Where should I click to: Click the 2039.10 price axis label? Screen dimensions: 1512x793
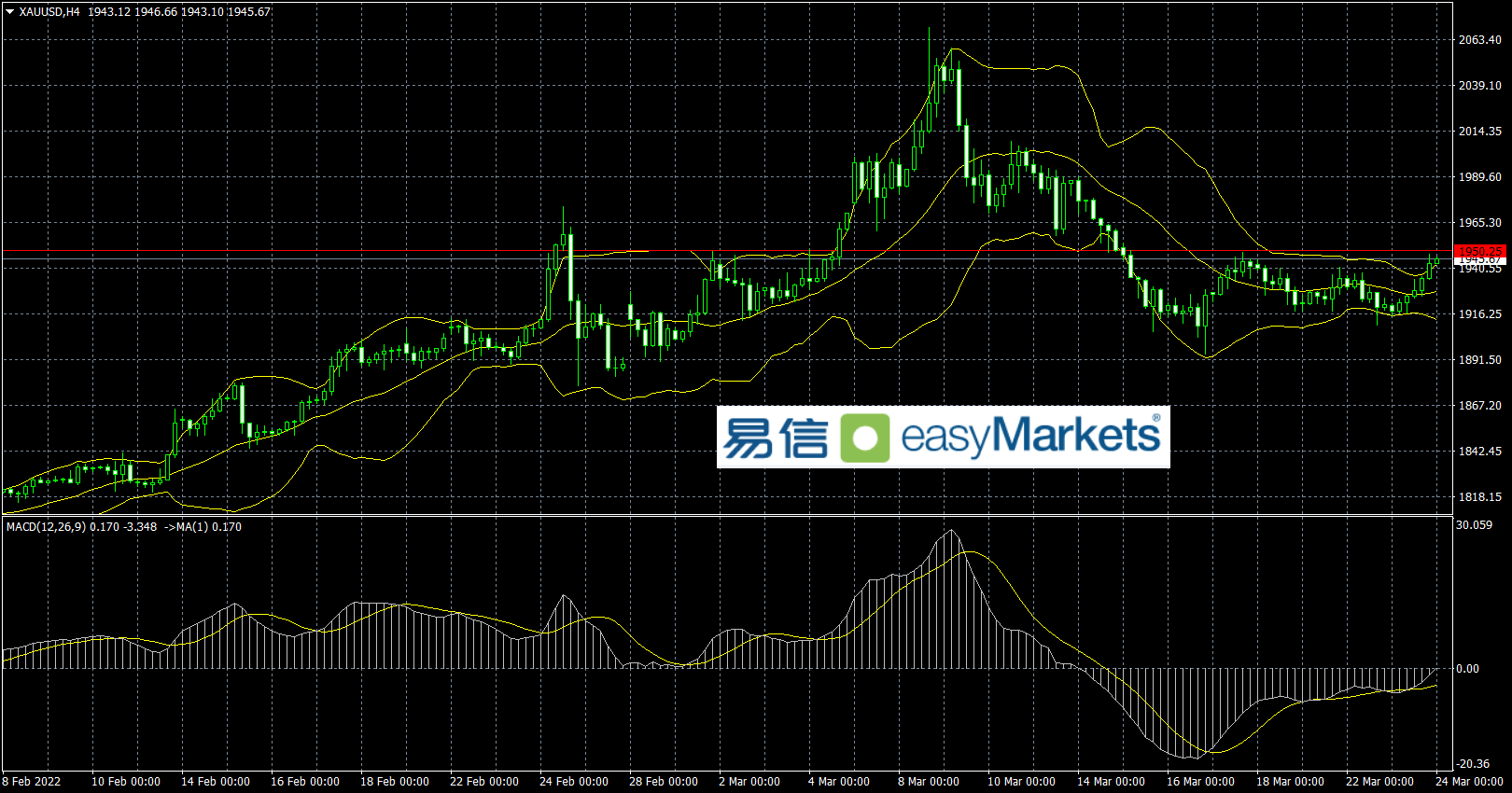click(1480, 86)
